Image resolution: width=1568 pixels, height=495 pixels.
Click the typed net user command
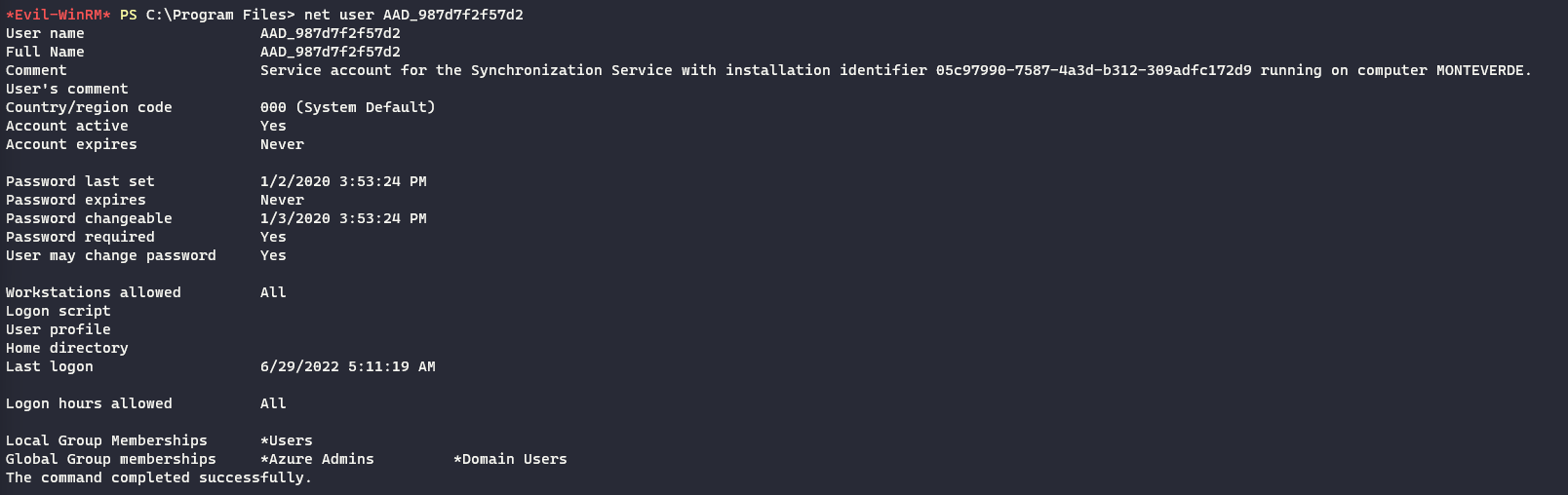tap(413, 15)
